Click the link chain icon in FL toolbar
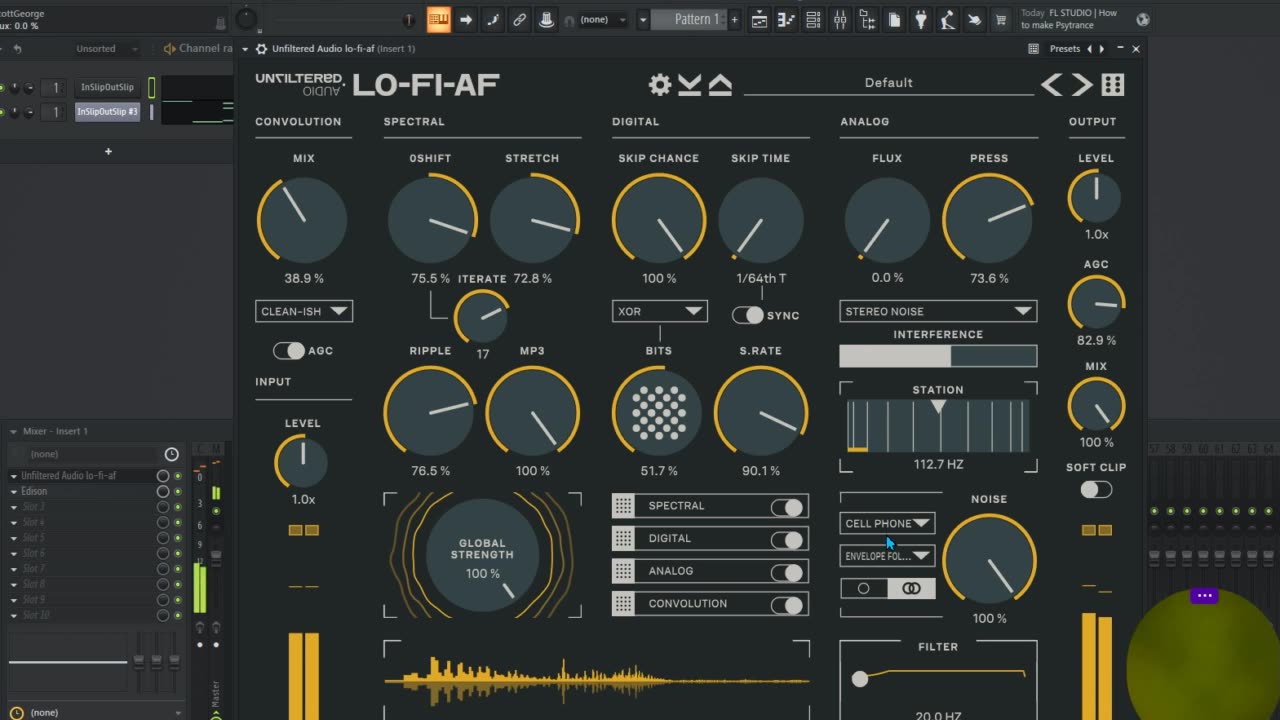1280x720 pixels. click(519, 19)
